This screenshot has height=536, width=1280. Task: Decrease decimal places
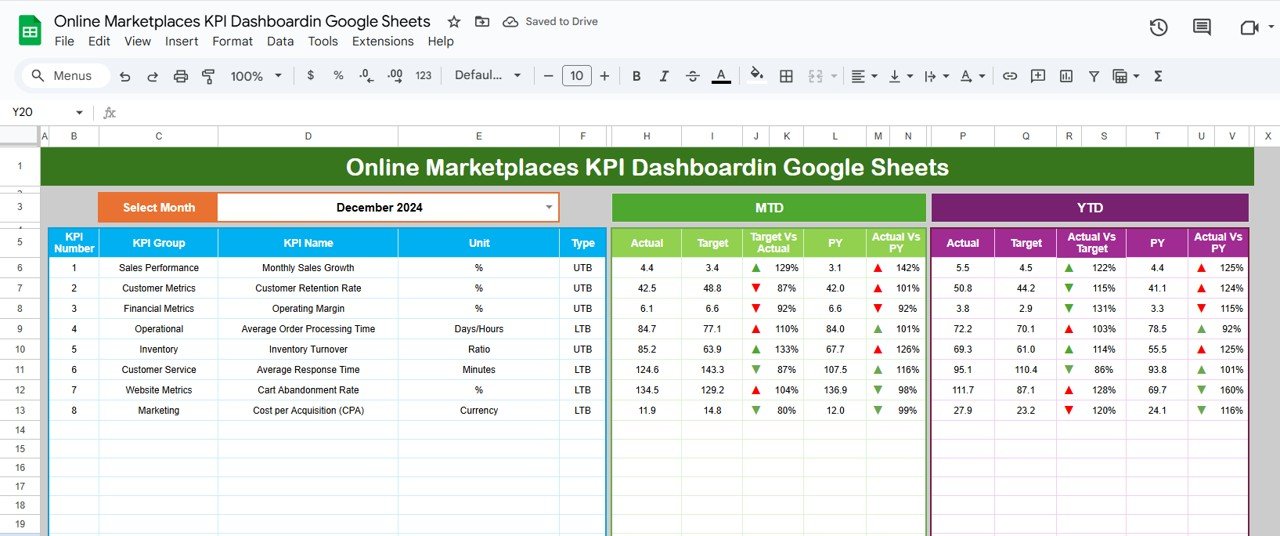coord(366,76)
